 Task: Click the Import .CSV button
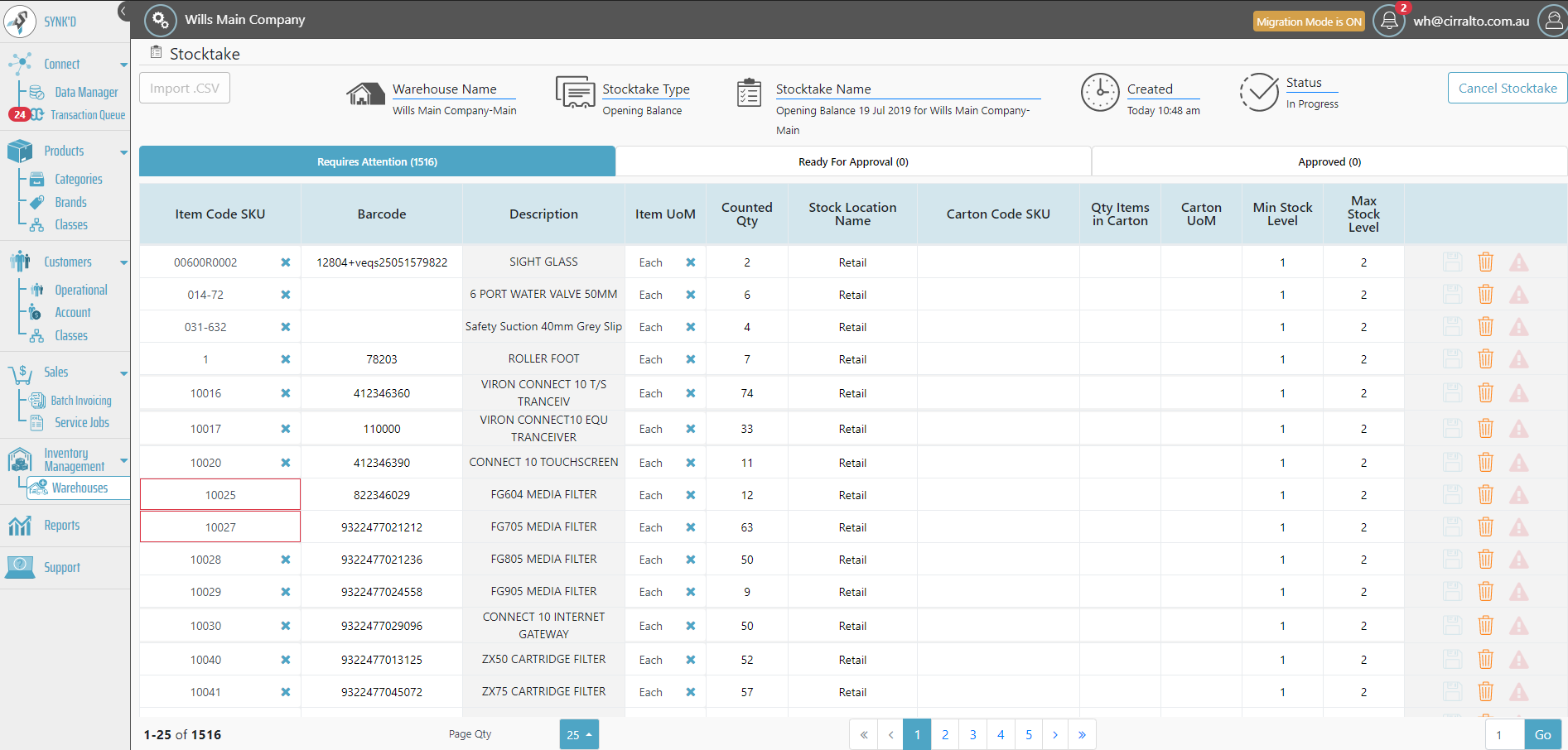pyautogui.click(x=185, y=88)
